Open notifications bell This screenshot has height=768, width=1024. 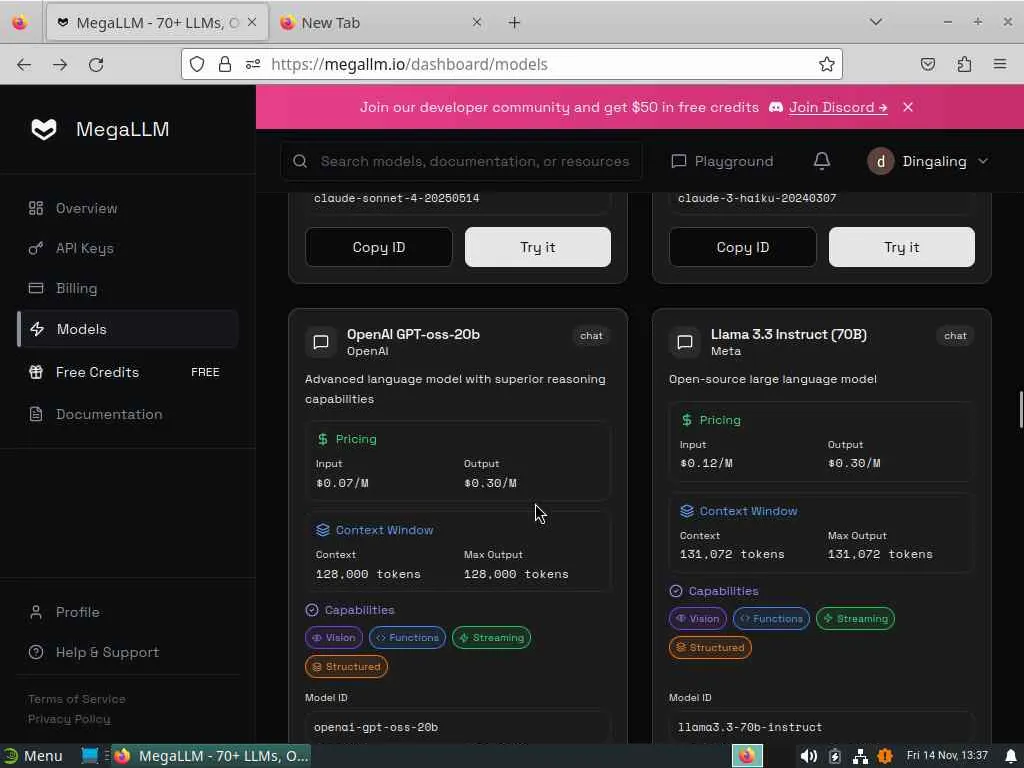tap(822, 161)
